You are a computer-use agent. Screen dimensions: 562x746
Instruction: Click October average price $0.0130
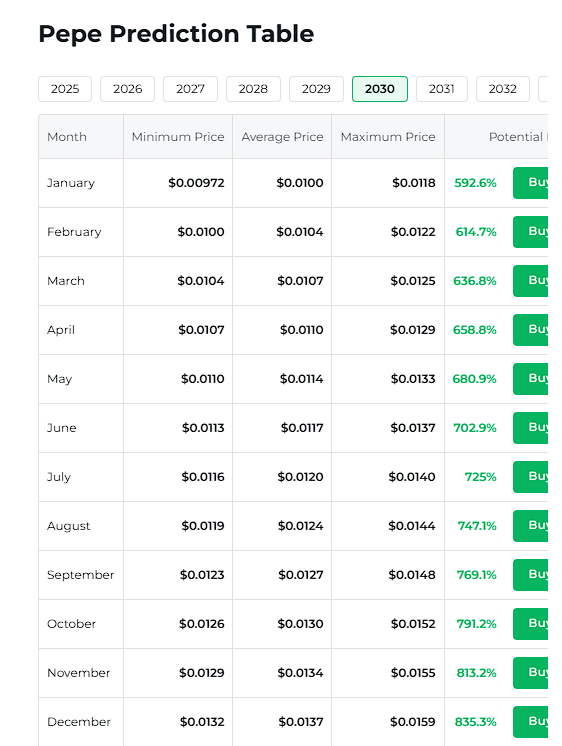click(300, 624)
